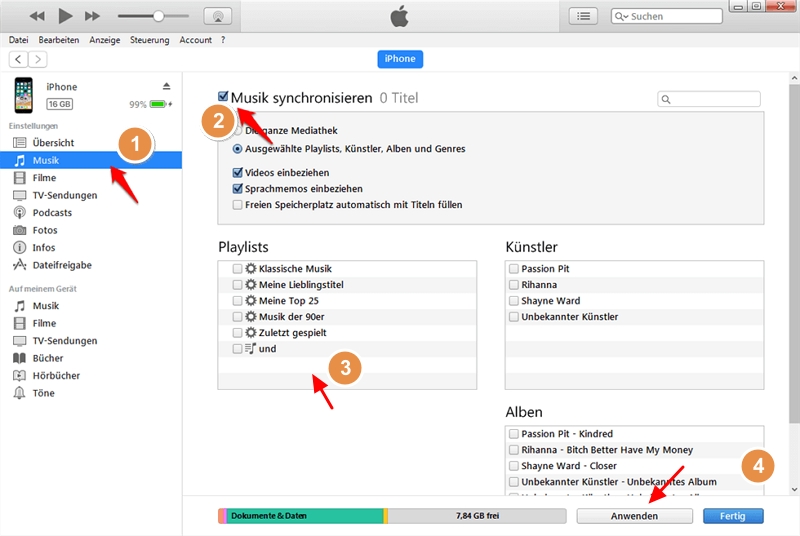The image size is (800, 536).
Task: Open the search dropdown magnifier in Suchen field
Action: click(623, 17)
